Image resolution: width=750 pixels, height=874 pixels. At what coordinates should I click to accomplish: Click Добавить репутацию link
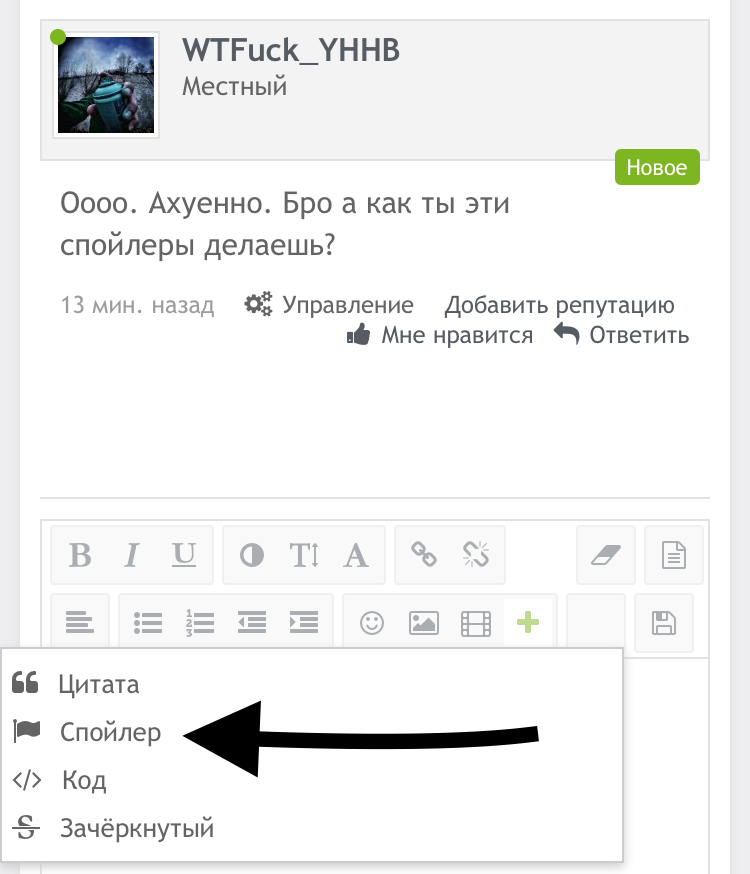point(559,305)
